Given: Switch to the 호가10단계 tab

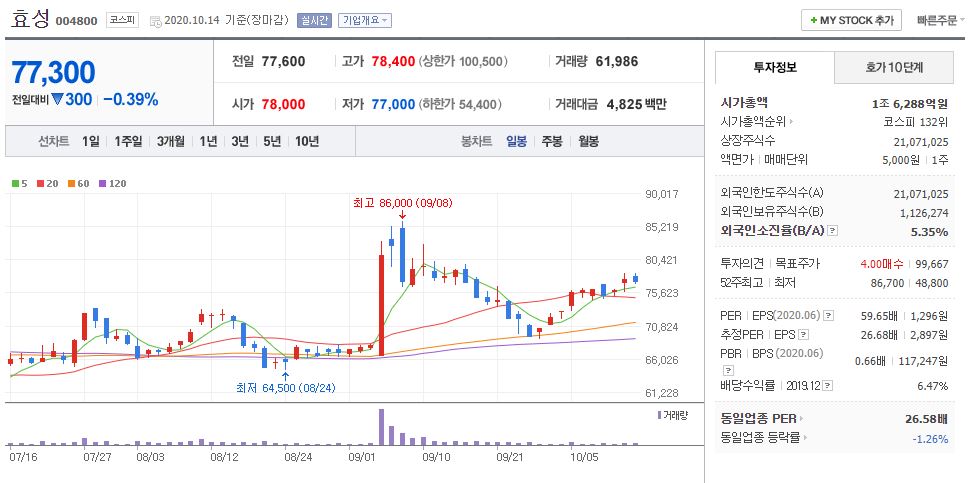Looking at the screenshot, I should click(894, 68).
